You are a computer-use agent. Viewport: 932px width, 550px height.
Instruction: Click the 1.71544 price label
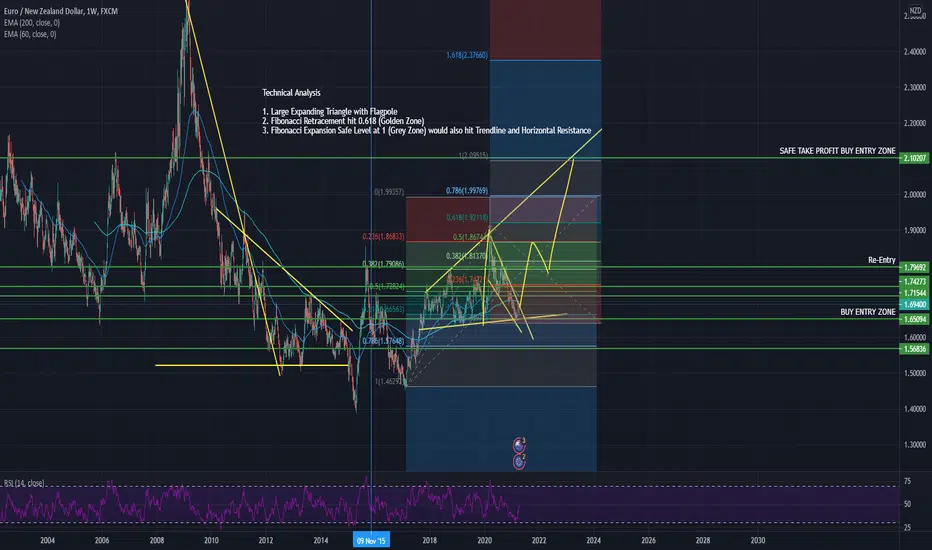914,293
